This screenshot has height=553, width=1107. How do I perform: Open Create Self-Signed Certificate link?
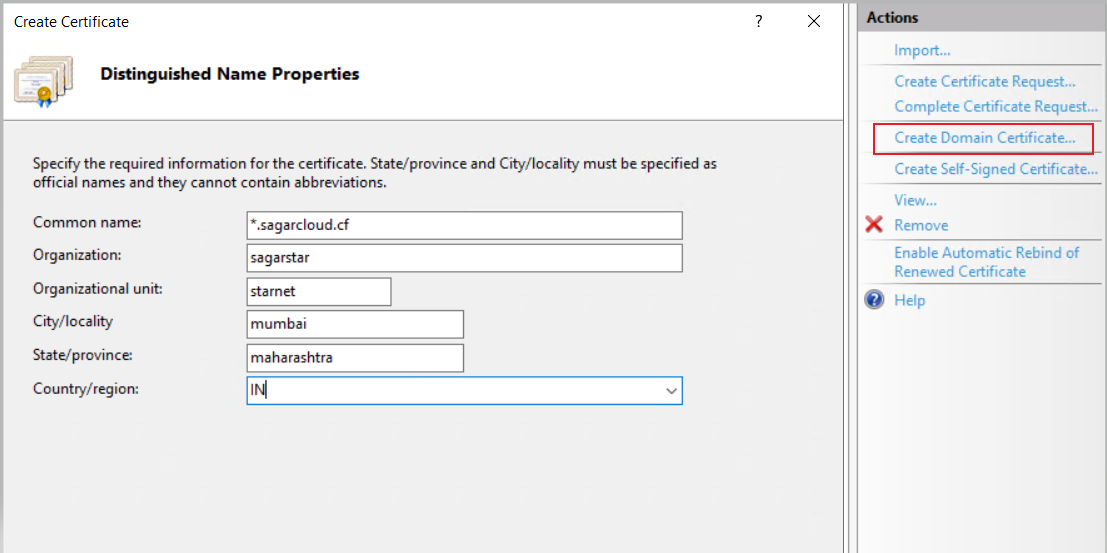pyautogui.click(x=995, y=169)
